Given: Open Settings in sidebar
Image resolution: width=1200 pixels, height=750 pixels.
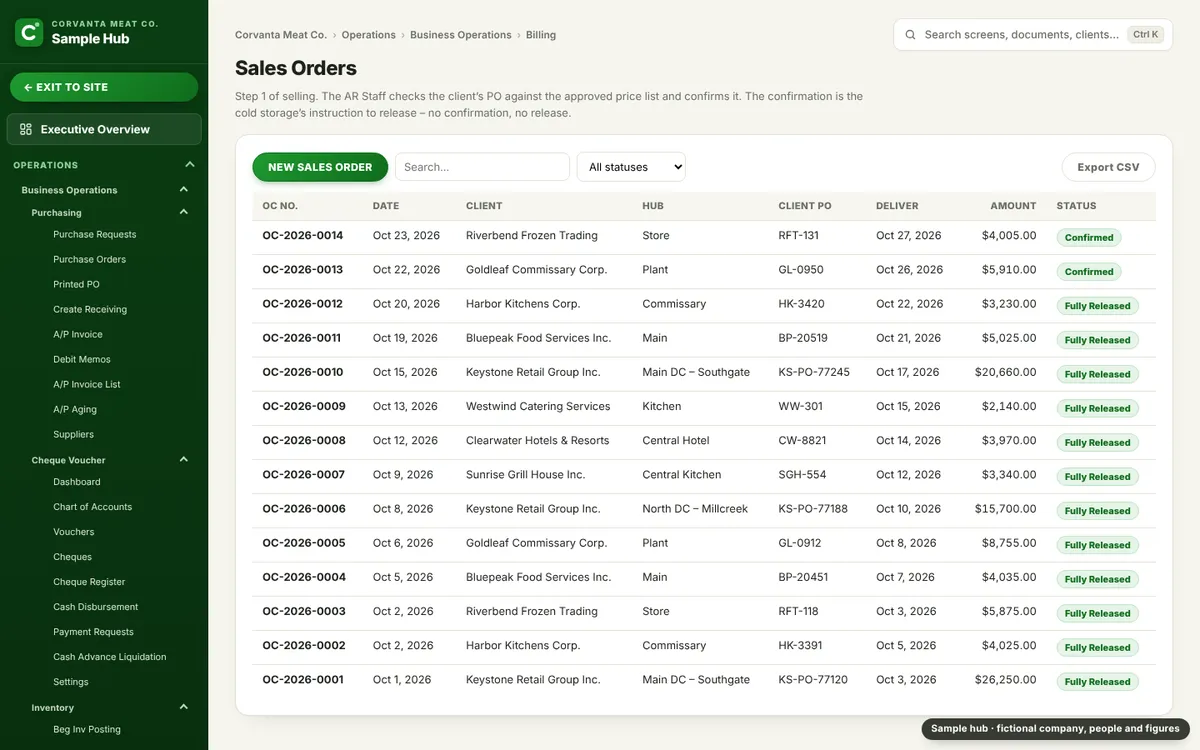Looking at the screenshot, I should click(71, 682).
